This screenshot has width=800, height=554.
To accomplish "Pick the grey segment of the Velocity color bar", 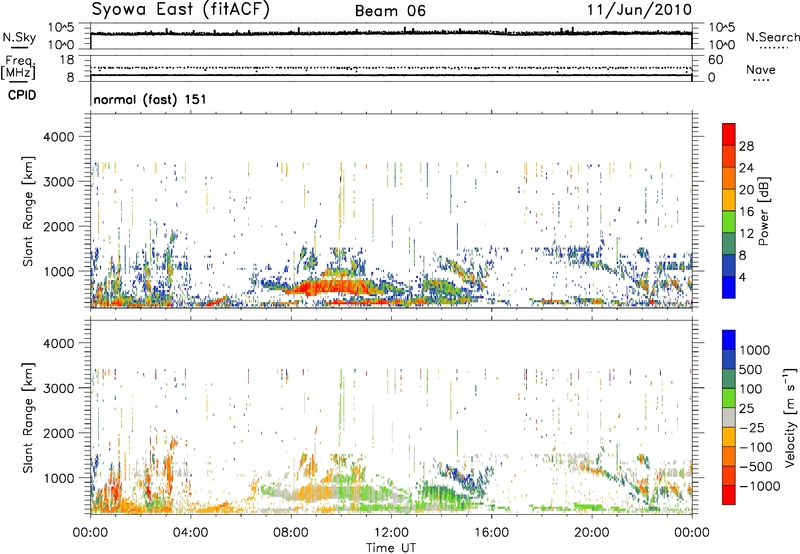I will (x=729, y=417).
